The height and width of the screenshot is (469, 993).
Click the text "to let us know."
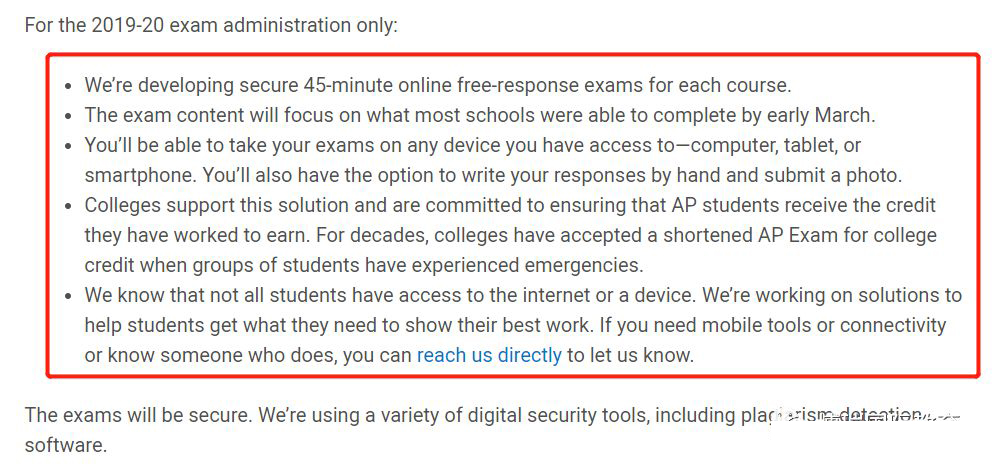(630, 355)
